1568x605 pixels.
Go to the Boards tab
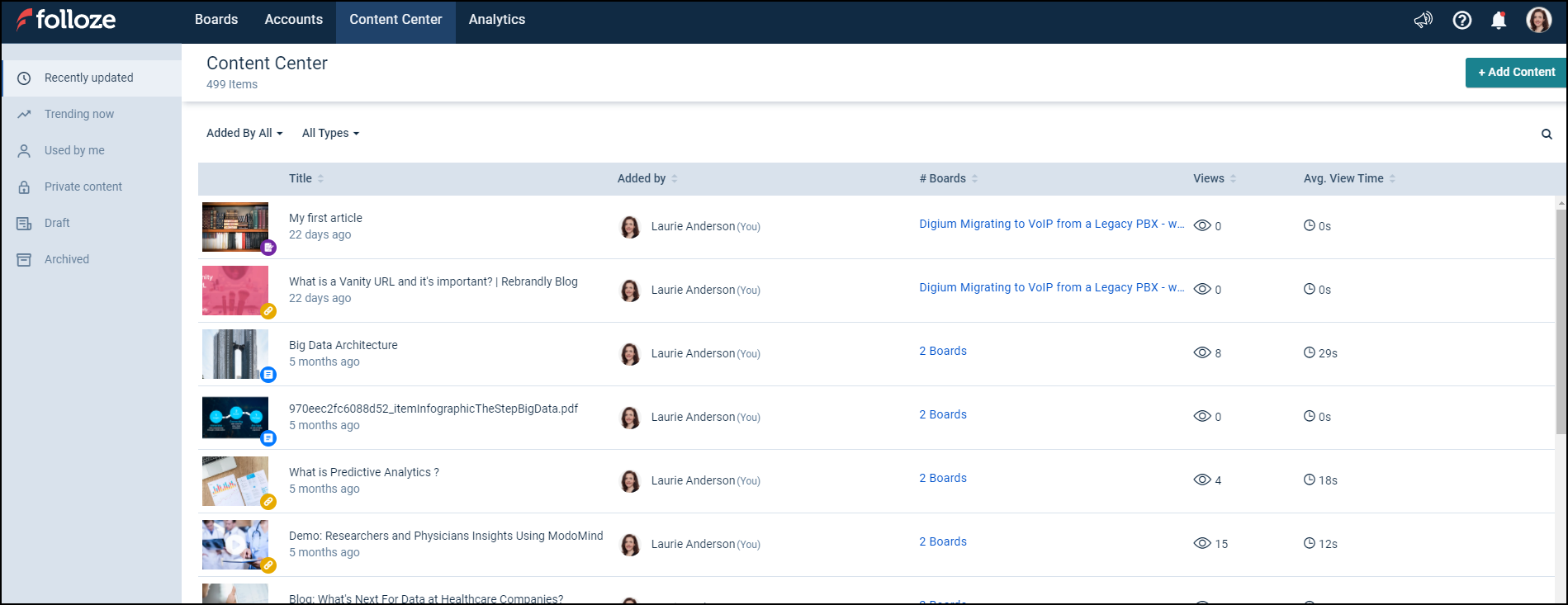[x=216, y=20]
